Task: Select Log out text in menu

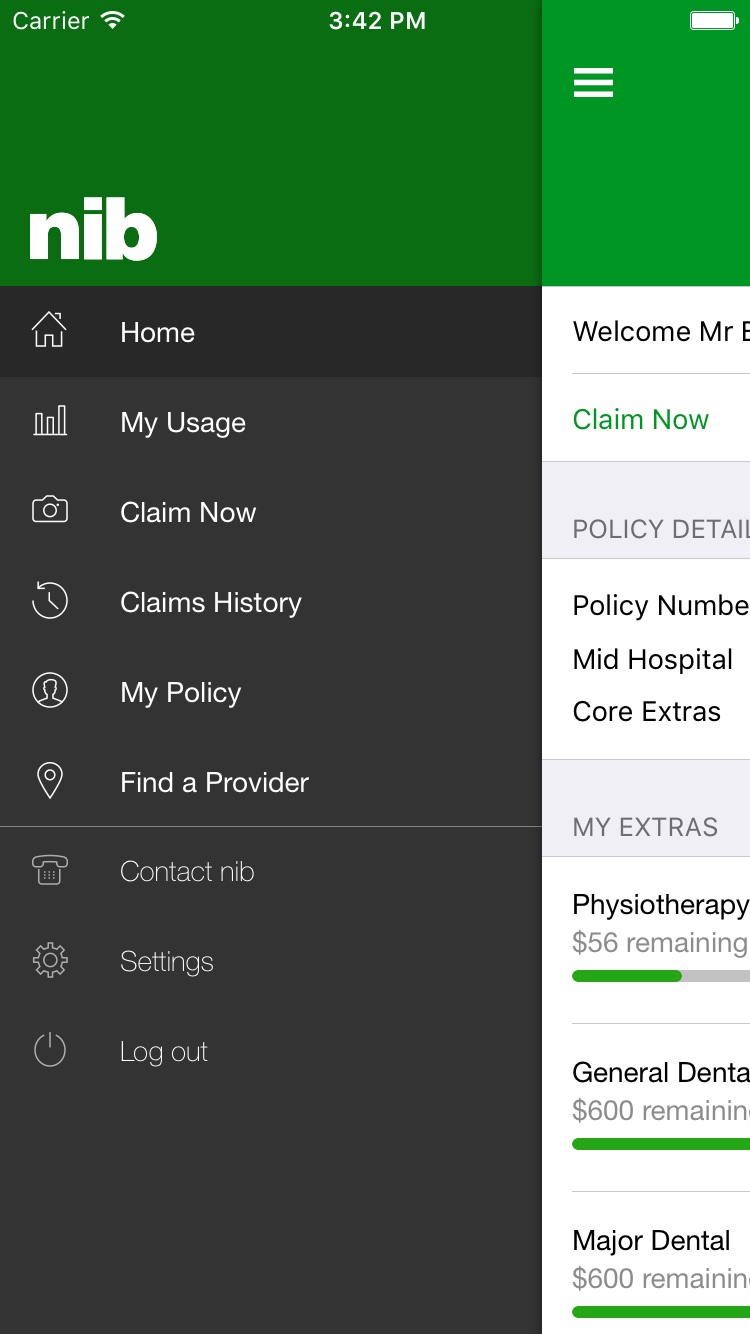Action: [x=164, y=1052]
